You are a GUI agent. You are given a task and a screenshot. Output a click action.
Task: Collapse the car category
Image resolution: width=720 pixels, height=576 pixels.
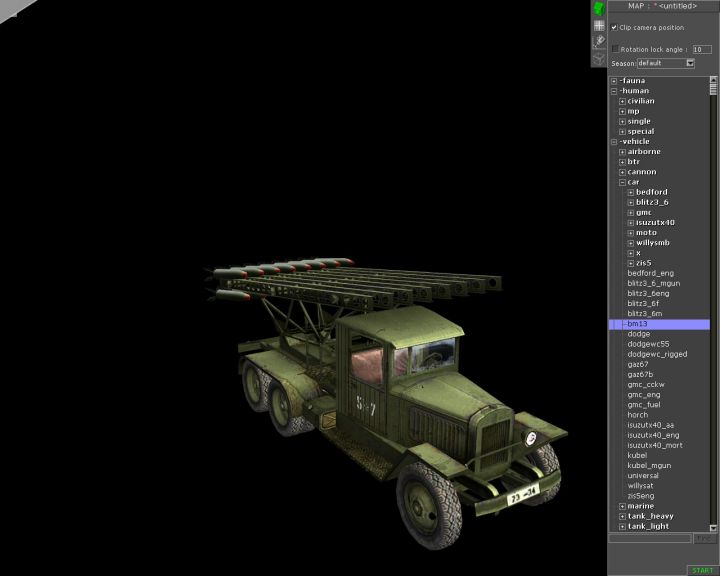click(622, 182)
